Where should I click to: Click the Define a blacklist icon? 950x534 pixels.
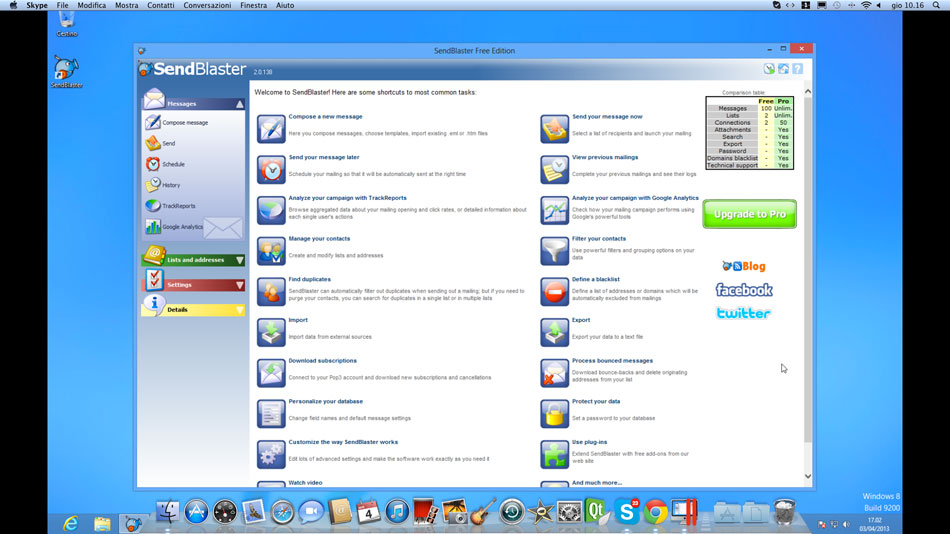point(554,291)
